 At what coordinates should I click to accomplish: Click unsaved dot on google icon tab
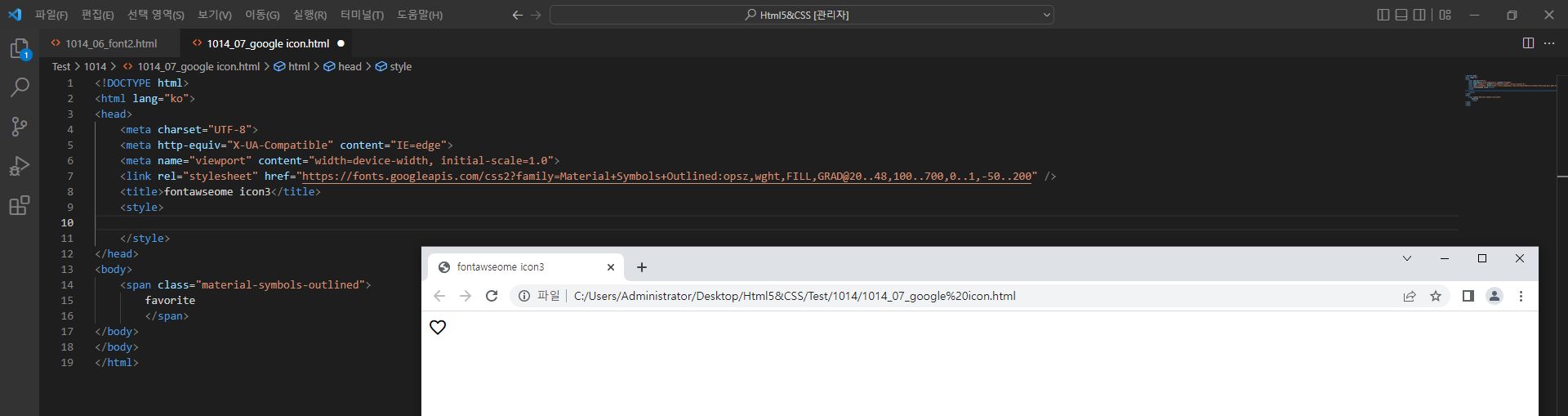pyautogui.click(x=341, y=43)
